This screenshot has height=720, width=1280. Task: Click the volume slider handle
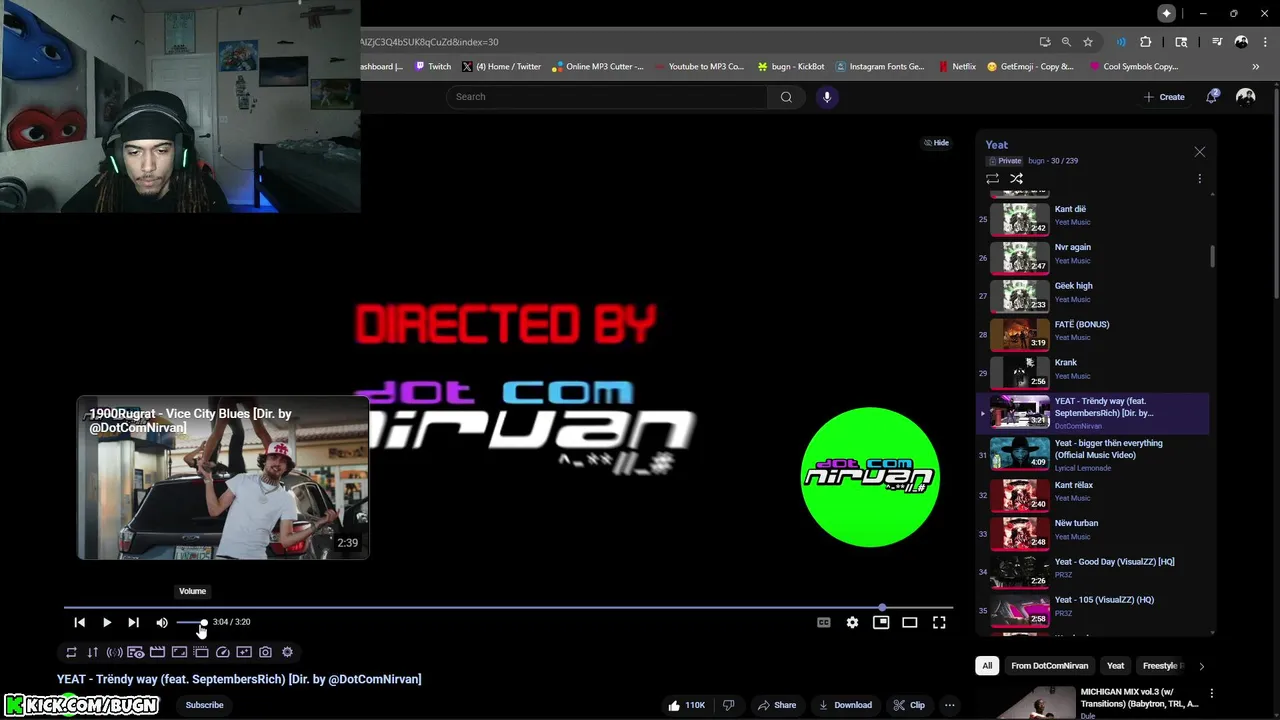click(x=203, y=622)
